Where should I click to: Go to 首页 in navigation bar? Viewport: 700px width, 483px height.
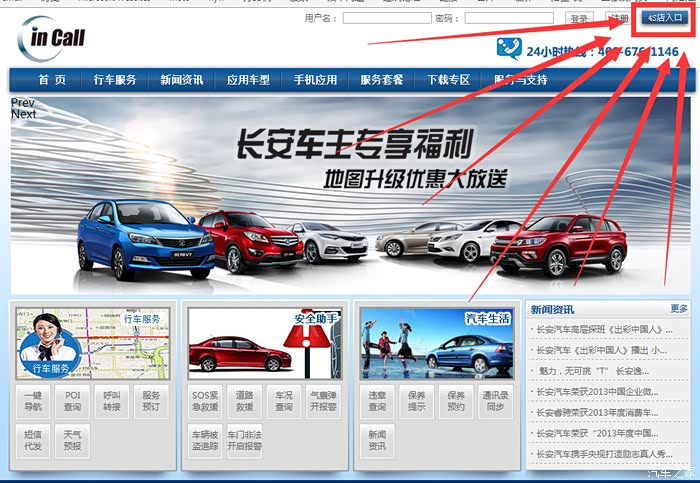(52, 80)
